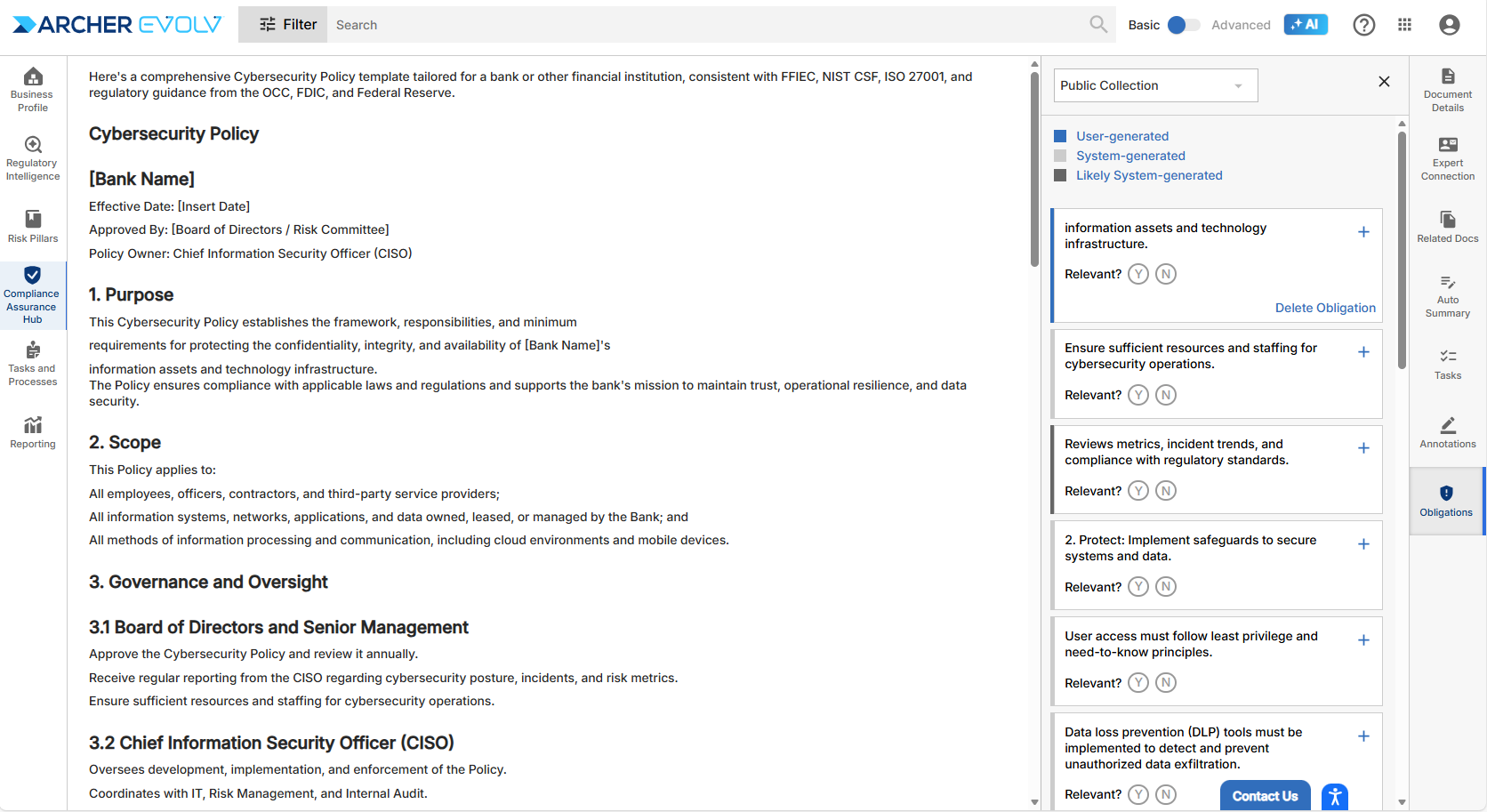Click the Delete Obligation link
Screen dimensions: 1487x812
click(x=1324, y=308)
